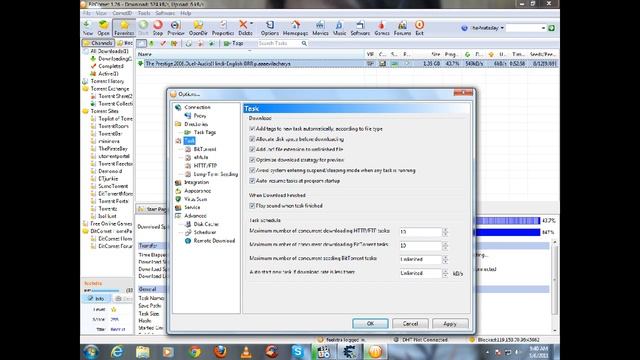Screen dimensions: 640x360
Task: Click the Forums toolbar icon
Action: pyautogui.click(x=402, y=28)
